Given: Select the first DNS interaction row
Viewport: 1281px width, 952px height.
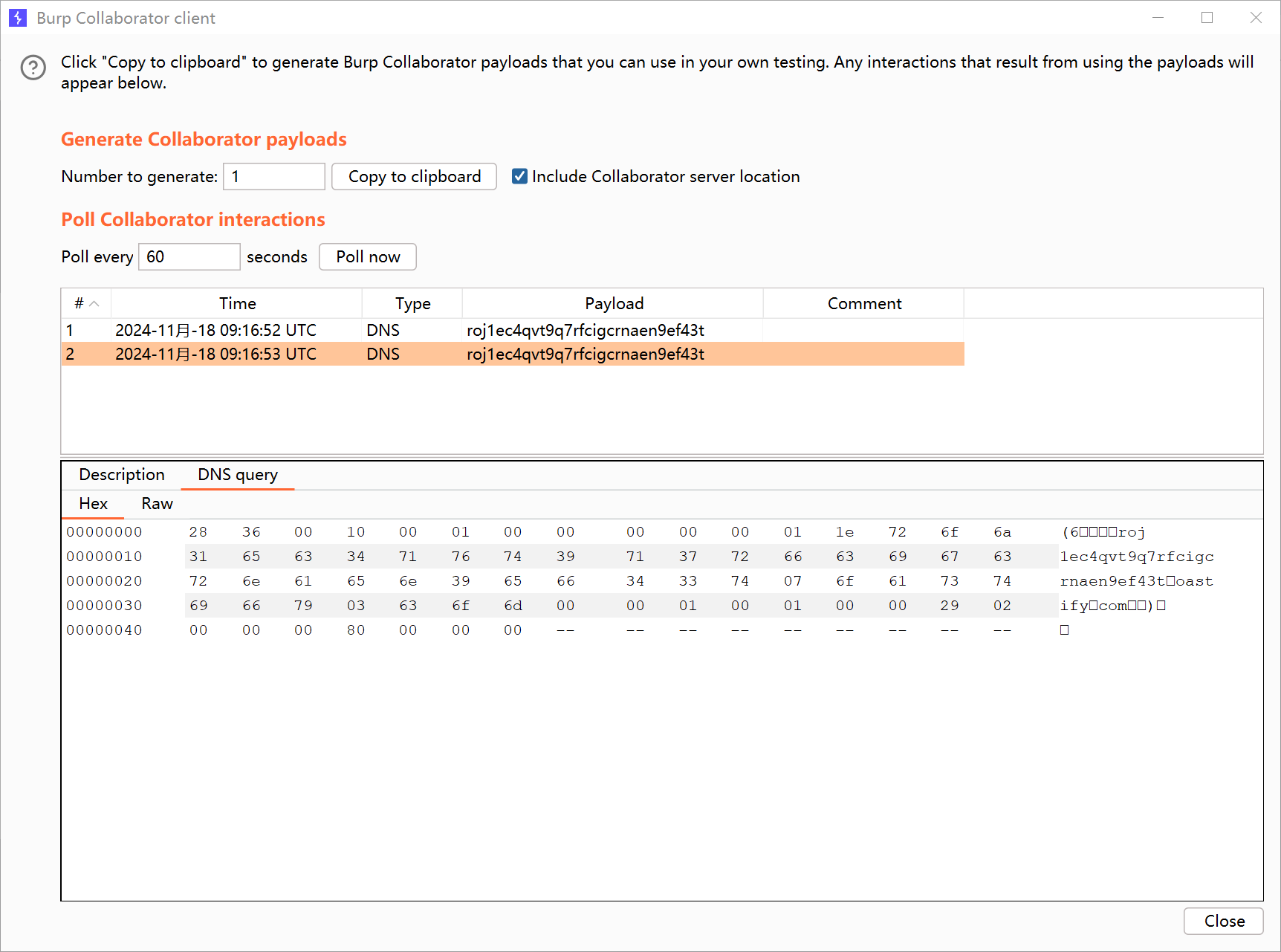Looking at the screenshot, I should [x=512, y=330].
